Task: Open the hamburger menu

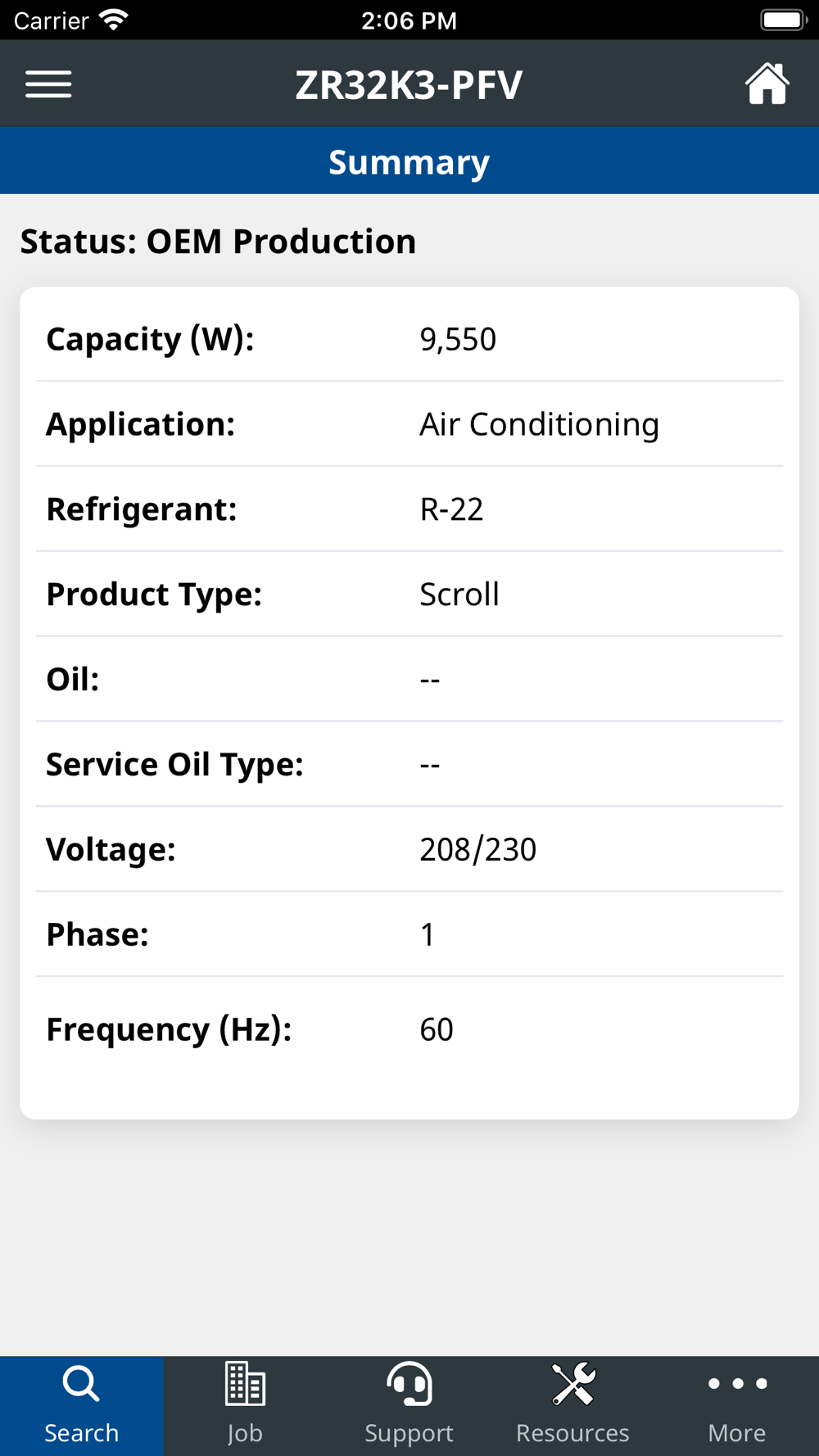Action: [48, 84]
